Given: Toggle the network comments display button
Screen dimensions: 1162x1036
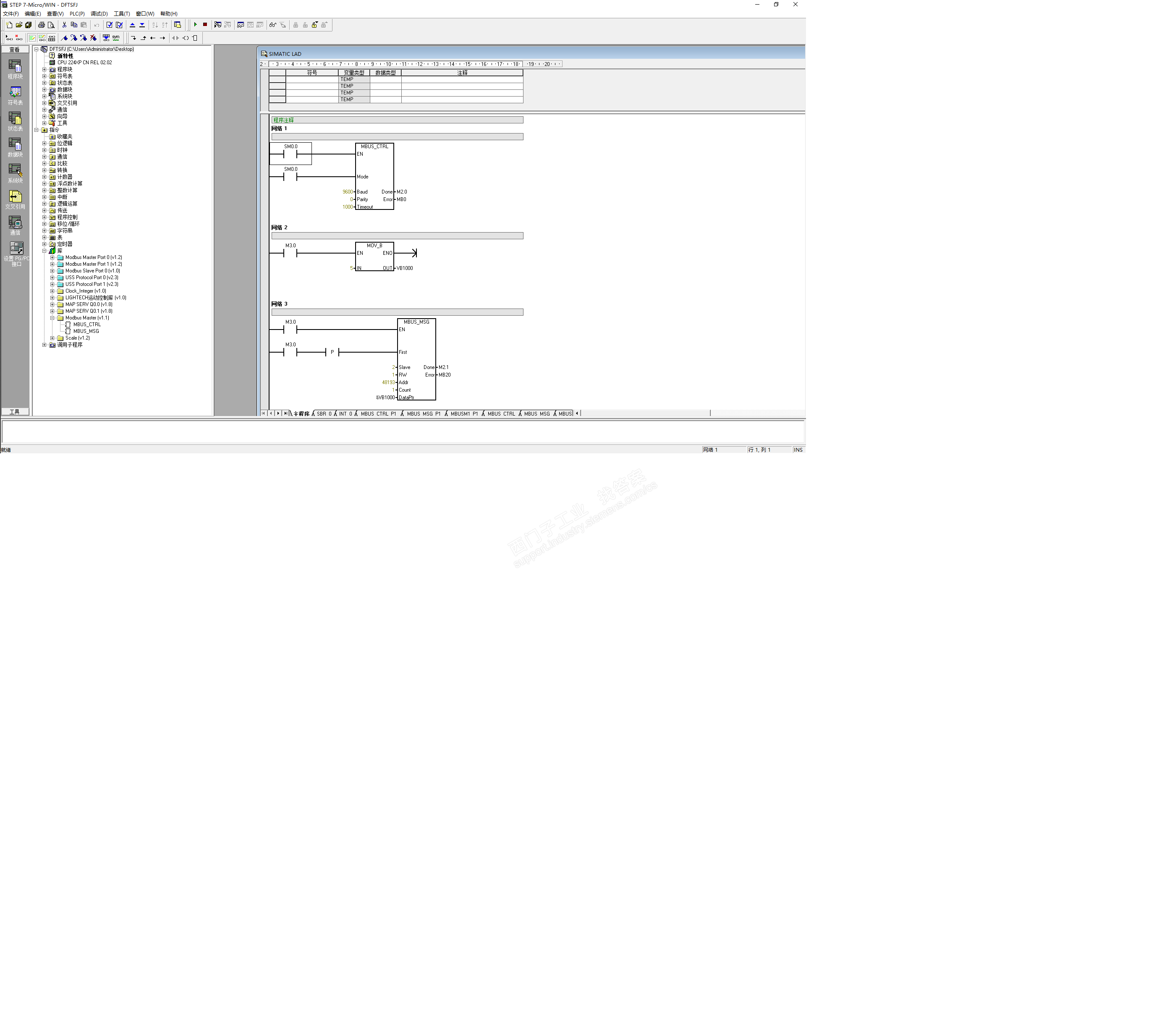Looking at the screenshot, I should (x=42, y=38).
